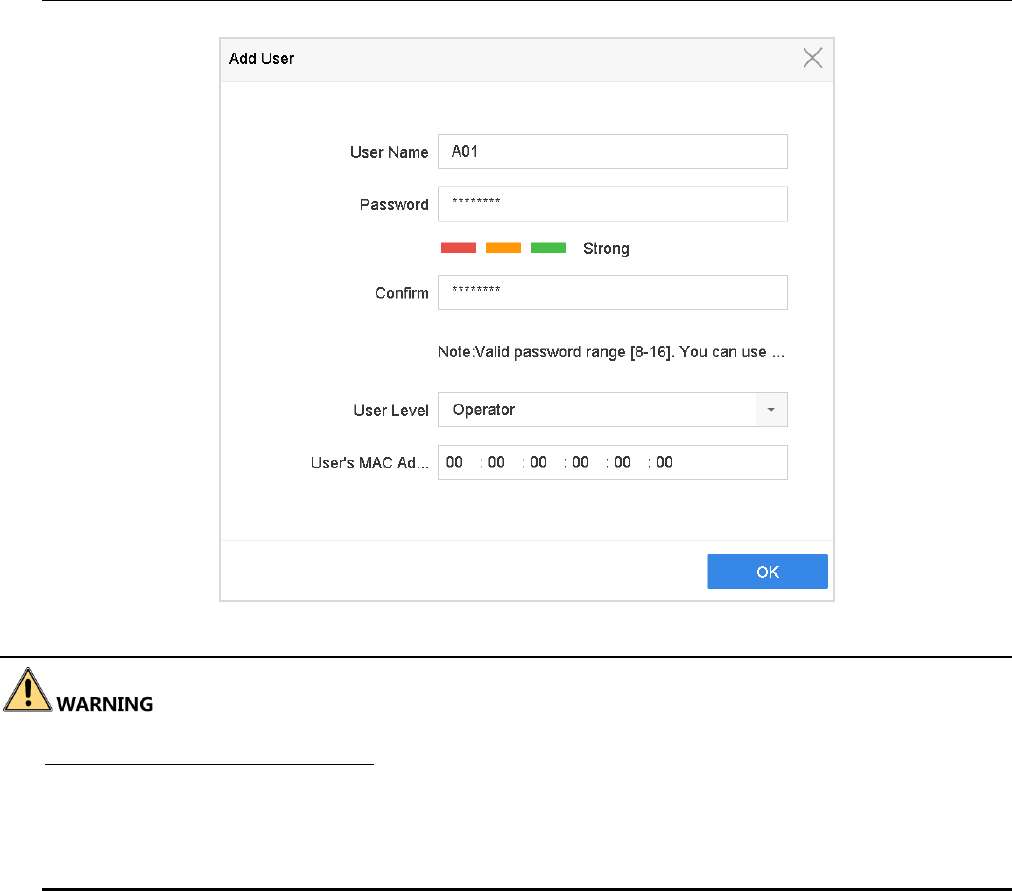Select the last MAC address octet field
The width and height of the screenshot is (1012, 891).
pyautogui.click(x=665, y=463)
